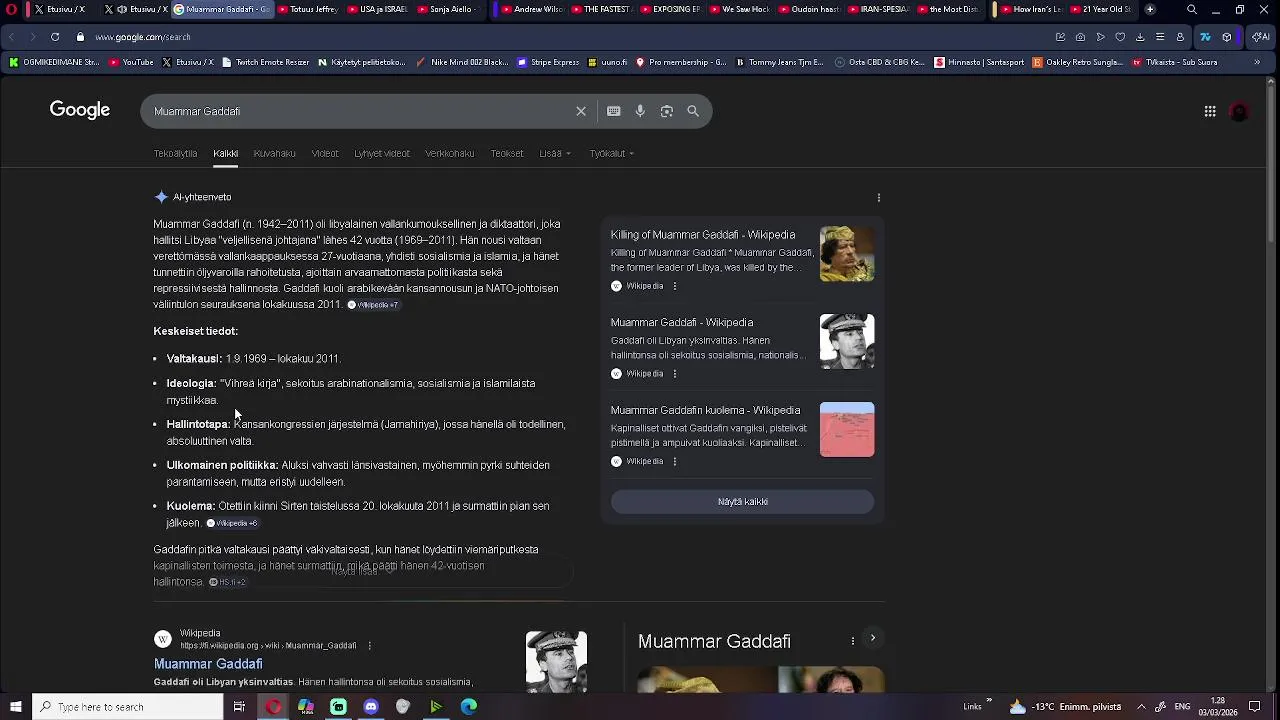Image resolution: width=1280 pixels, height=720 pixels.
Task: Open browser extensions cube icon
Action: pos(1227,37)
